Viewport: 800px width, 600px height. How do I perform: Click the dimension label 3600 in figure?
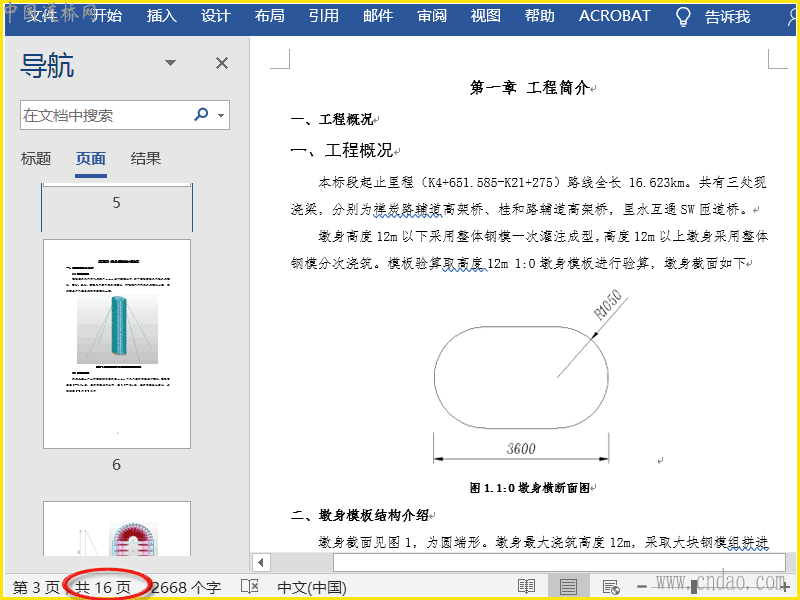click(x=521, y=448)
